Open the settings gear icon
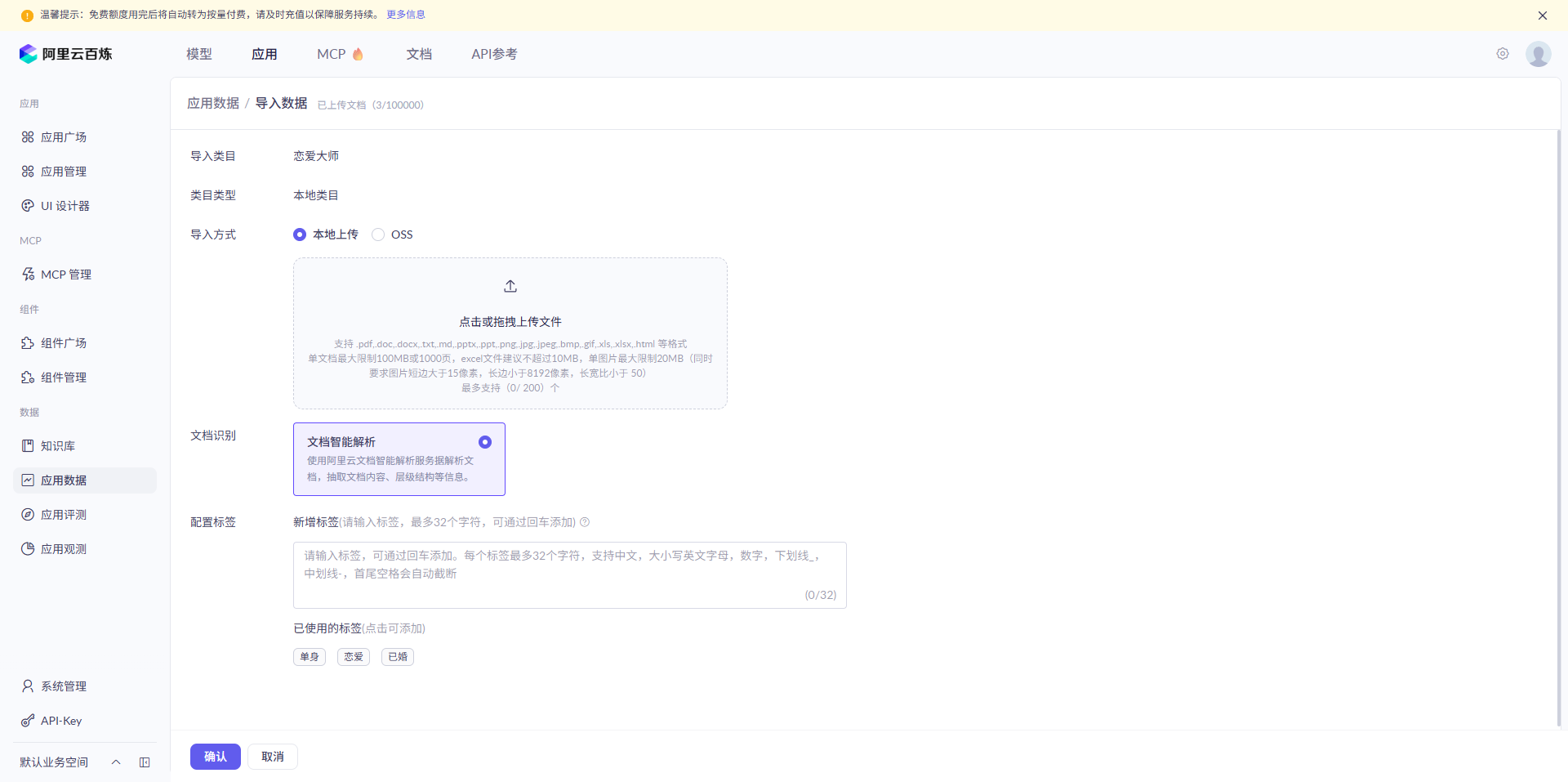1568x782 pixels. point(1503,54)
